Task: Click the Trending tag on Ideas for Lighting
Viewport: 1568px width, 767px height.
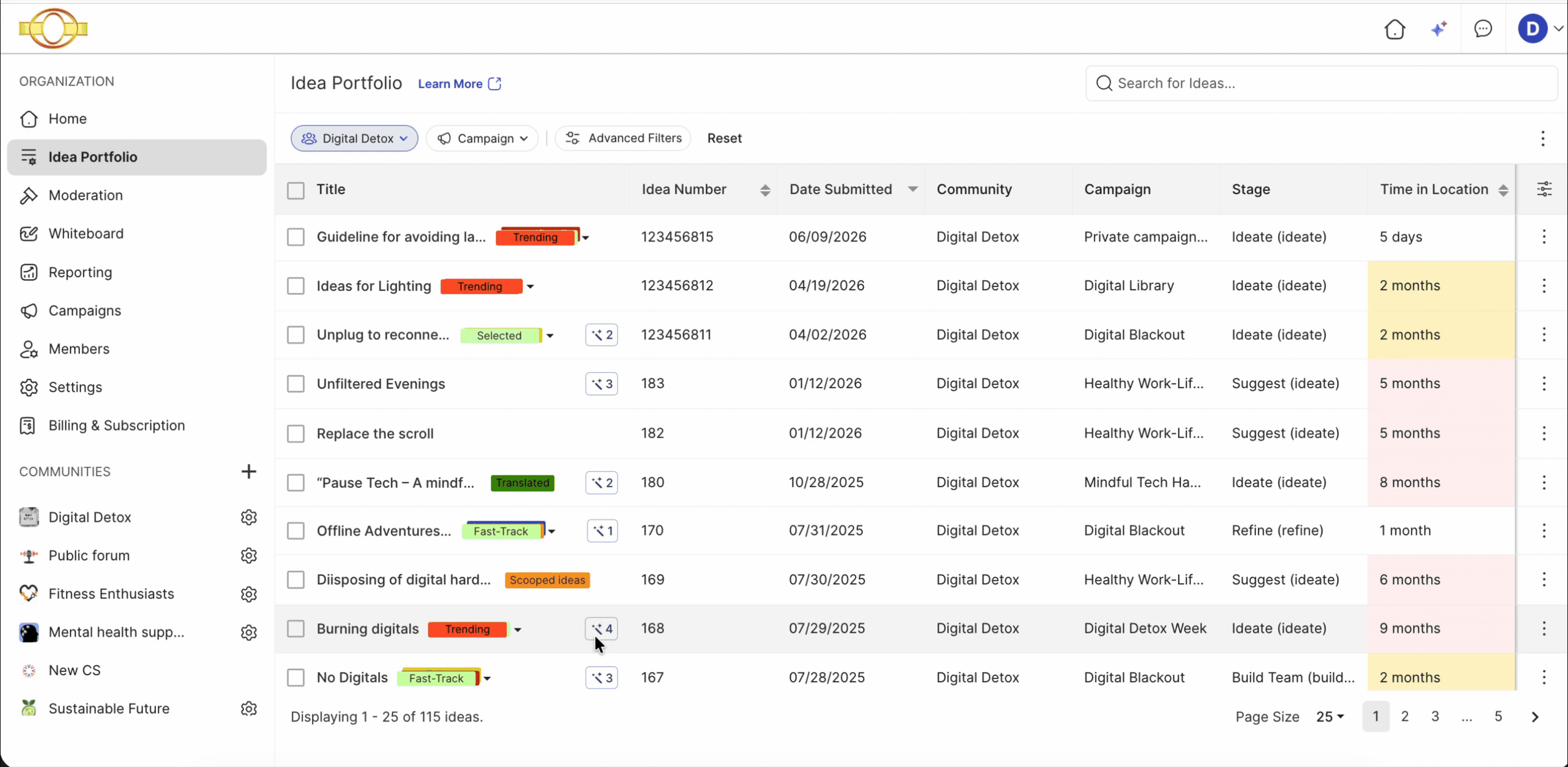Action: (x=481, y=286)
